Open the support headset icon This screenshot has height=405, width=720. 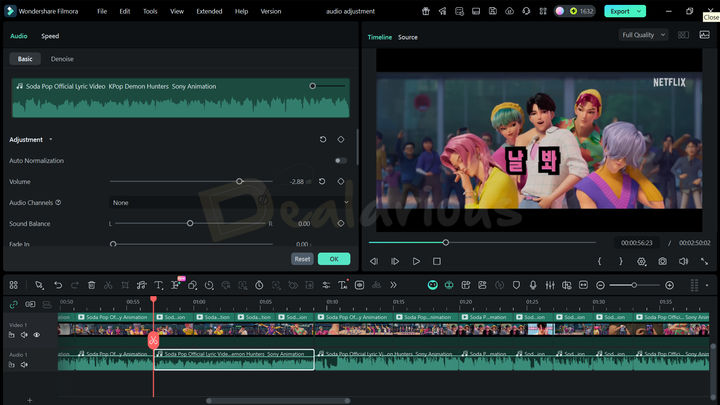click(526, 11)
